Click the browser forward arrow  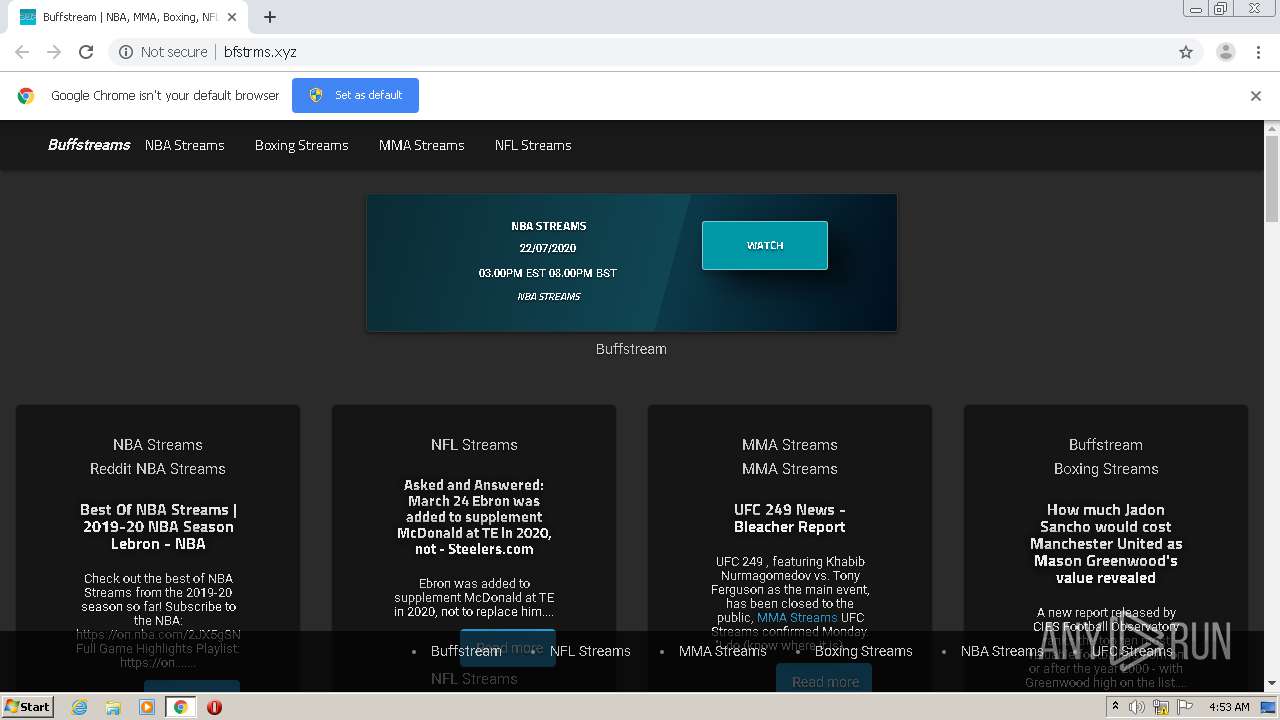pos(54,52)
